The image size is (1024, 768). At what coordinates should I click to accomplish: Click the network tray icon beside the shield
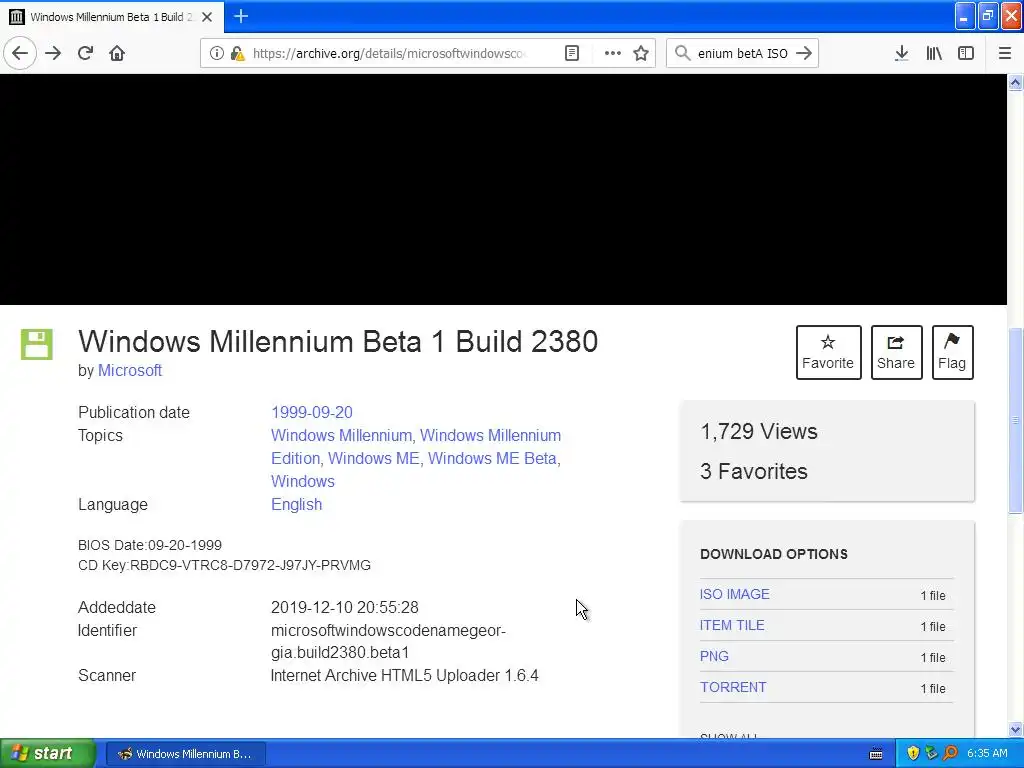point(931,754)
